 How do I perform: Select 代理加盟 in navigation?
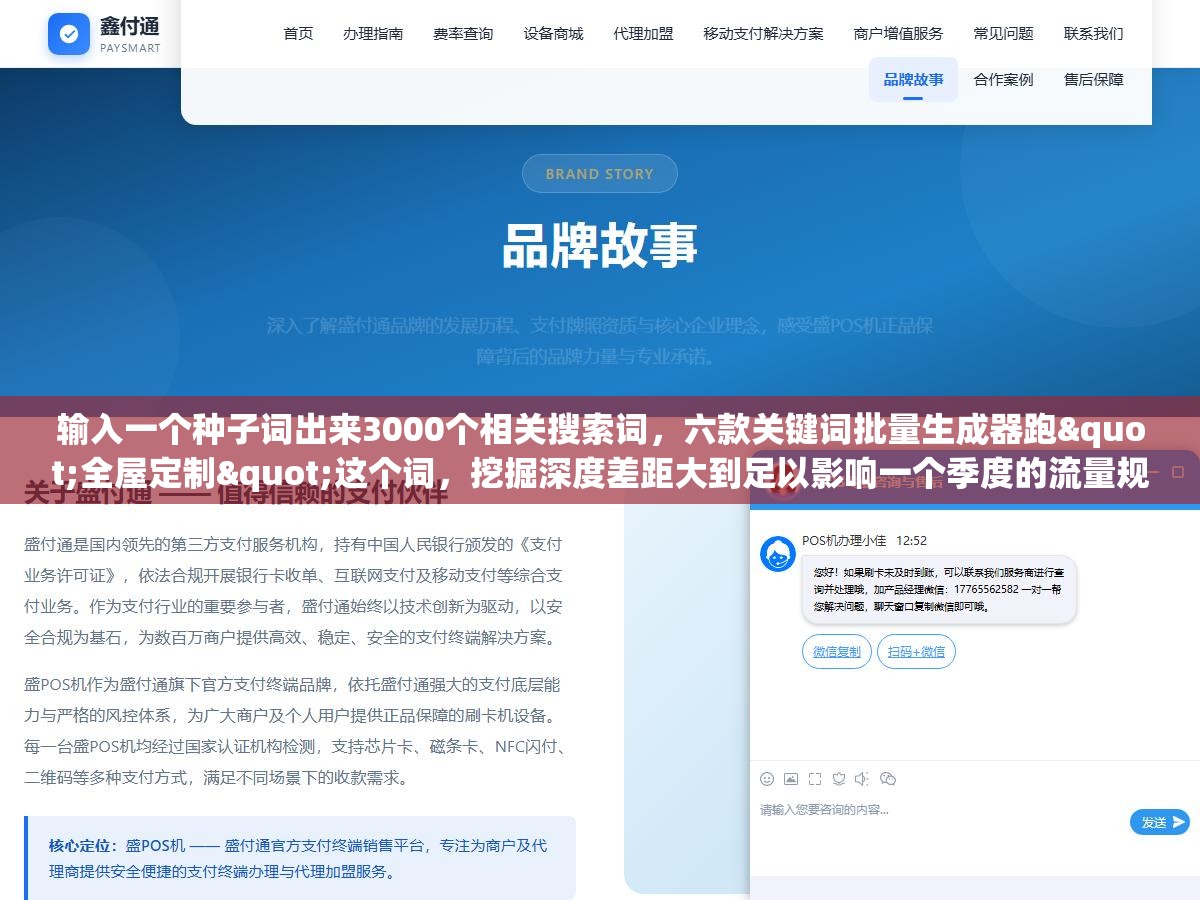[x=643, y=33]
